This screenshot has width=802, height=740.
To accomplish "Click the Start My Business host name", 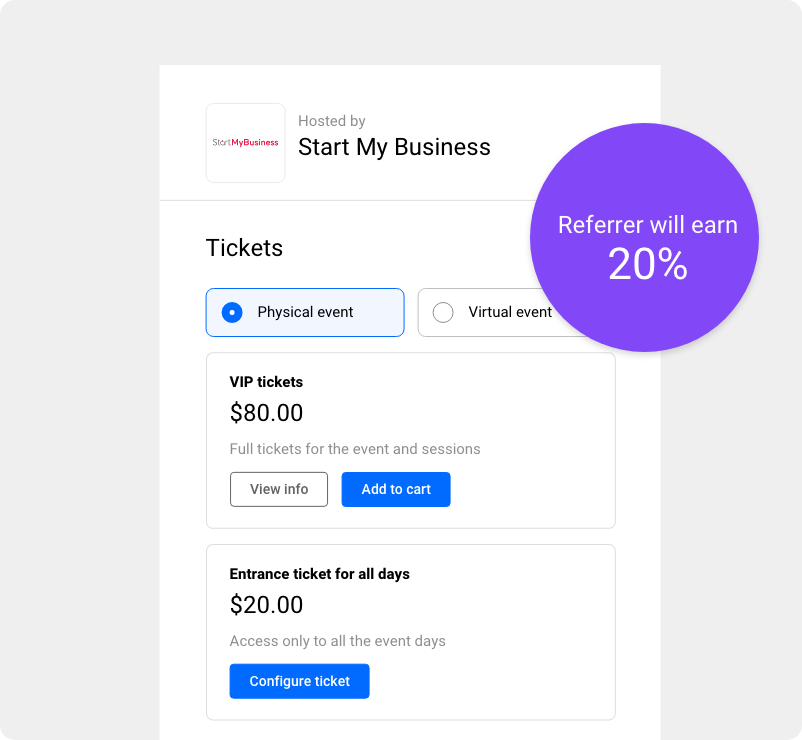I will [x=394, y=147].
